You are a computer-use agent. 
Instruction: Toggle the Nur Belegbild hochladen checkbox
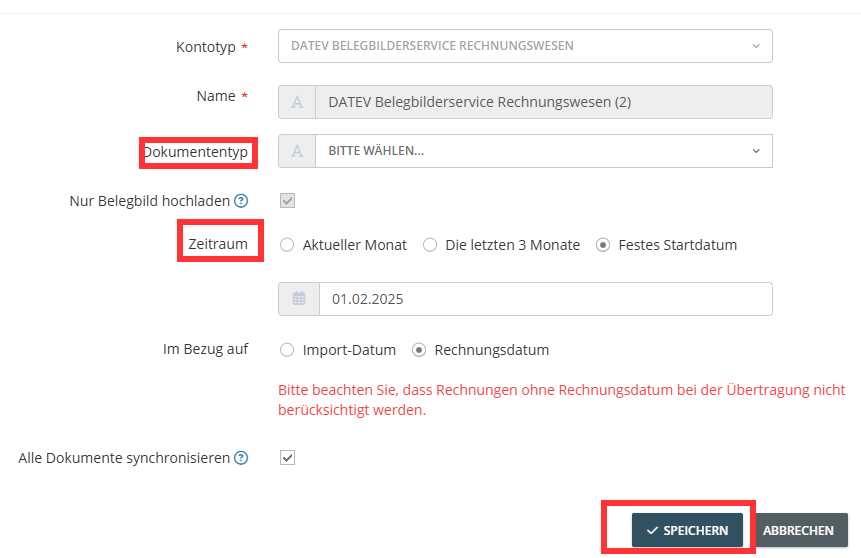pos(287,200)
